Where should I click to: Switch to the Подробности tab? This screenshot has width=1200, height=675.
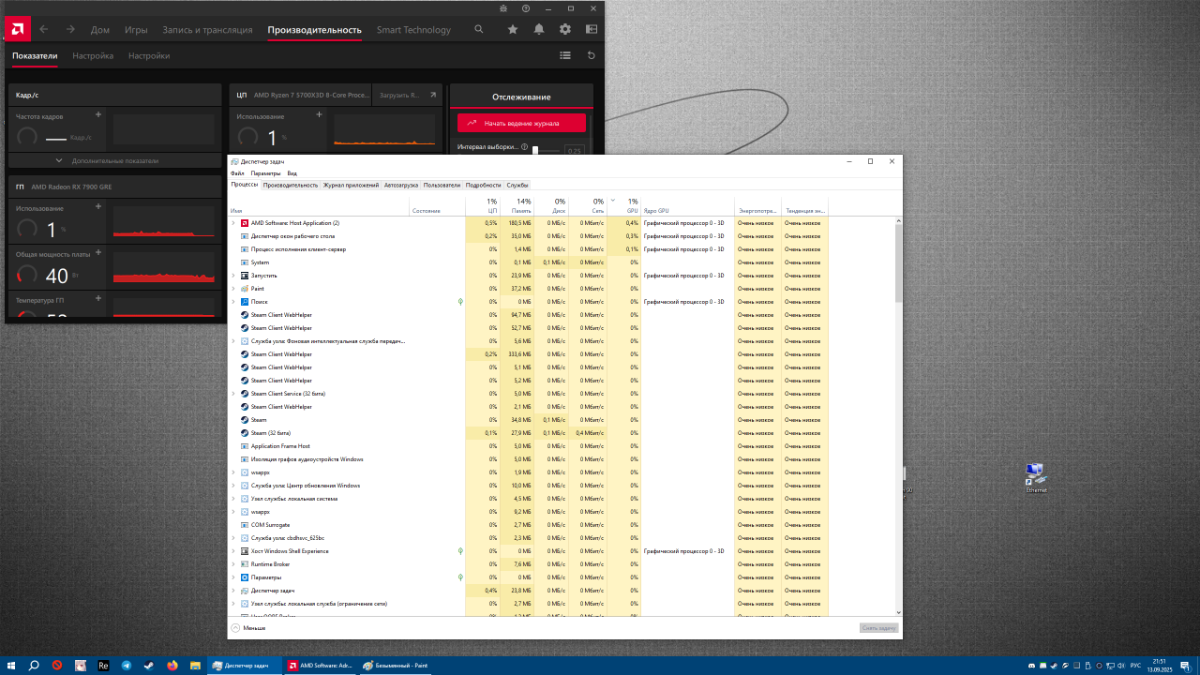(483, 185)
